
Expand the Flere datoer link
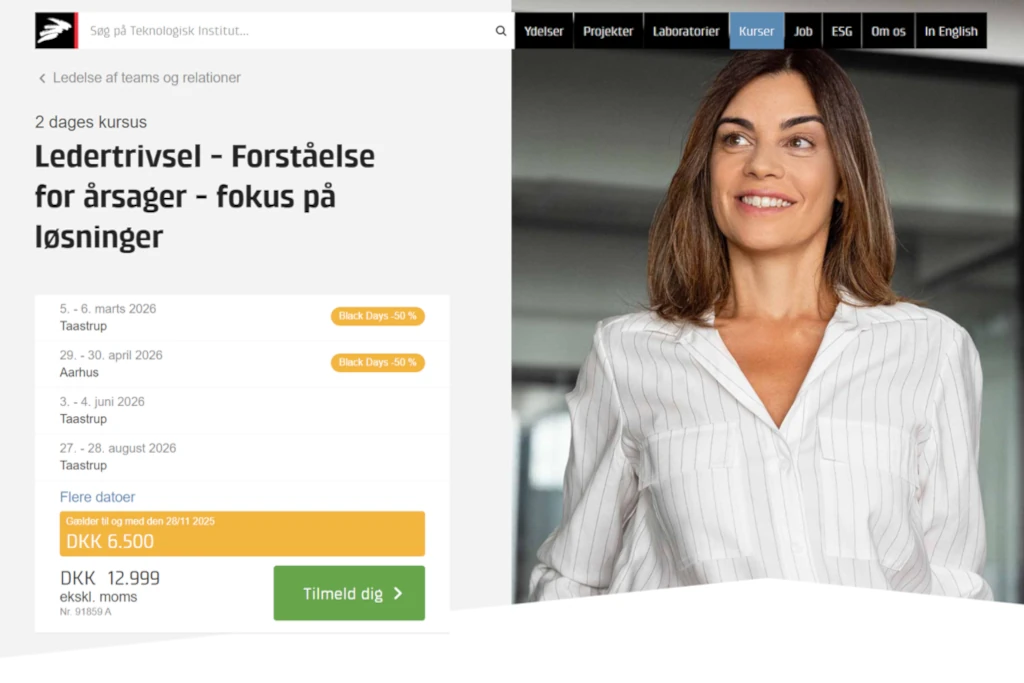point(97,497)
